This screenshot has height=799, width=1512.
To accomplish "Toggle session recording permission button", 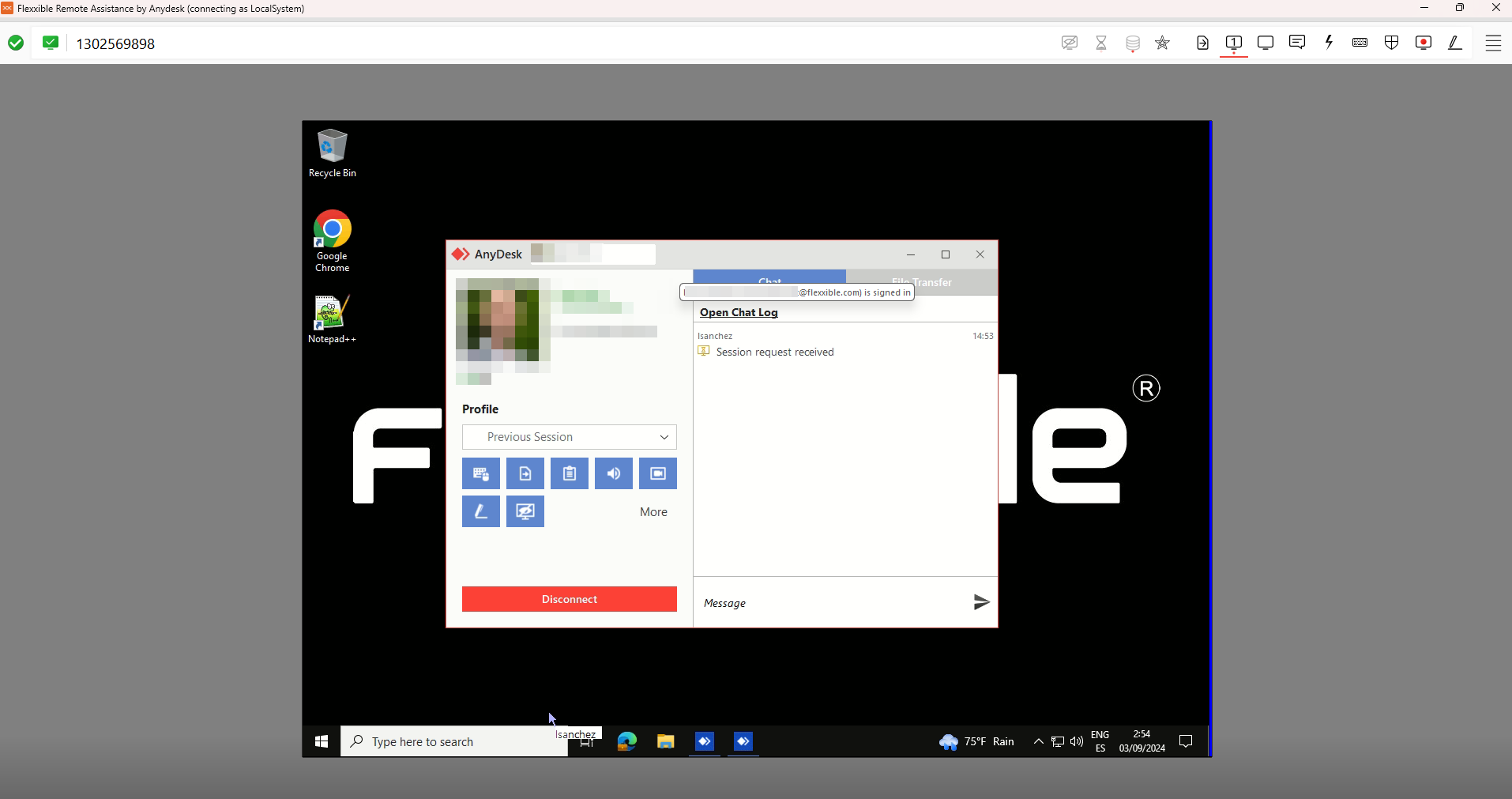I will pyautogui.click(x=658, y=473).
